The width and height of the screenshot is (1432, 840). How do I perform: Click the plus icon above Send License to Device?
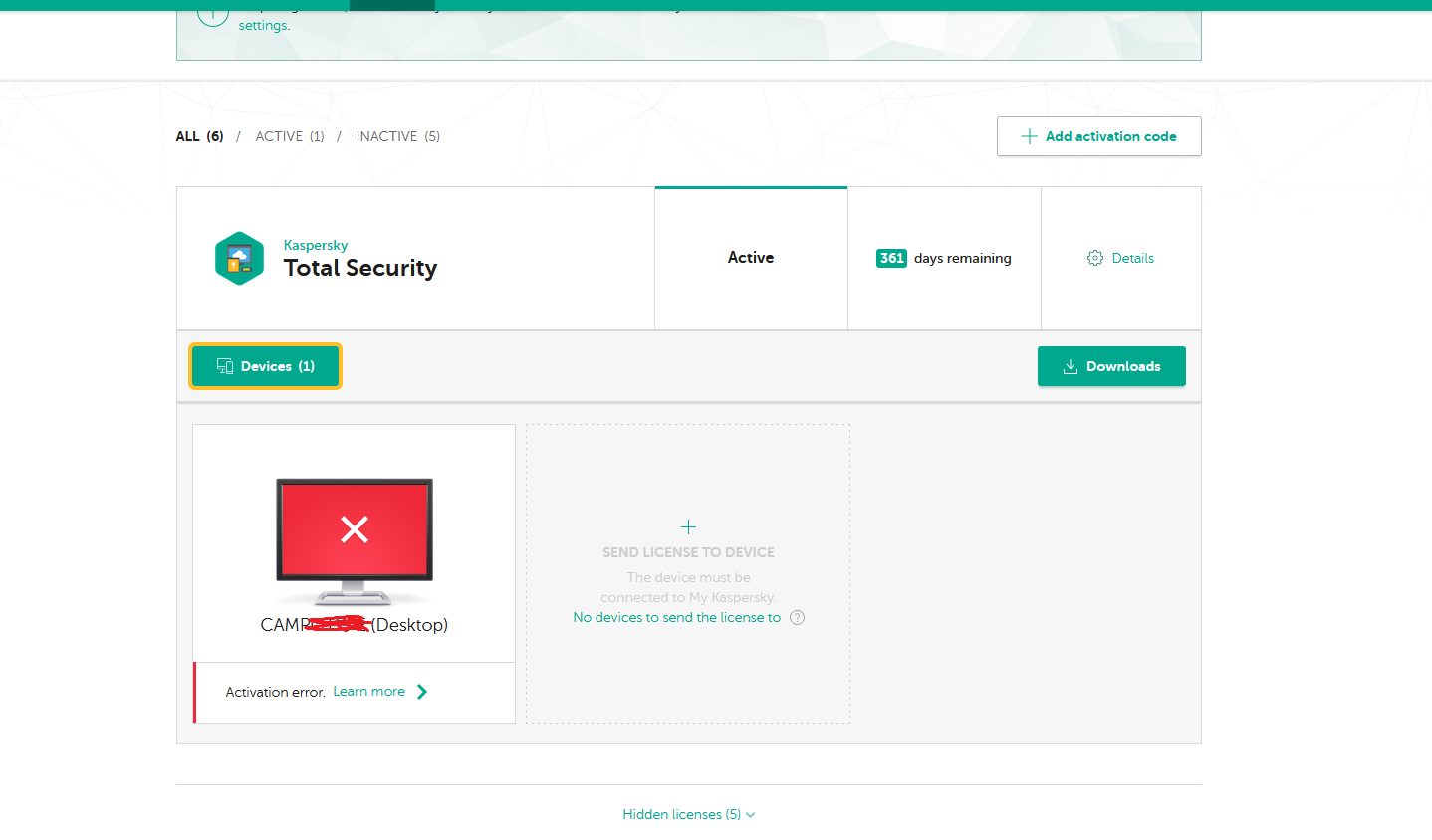[x=688, y=526]
